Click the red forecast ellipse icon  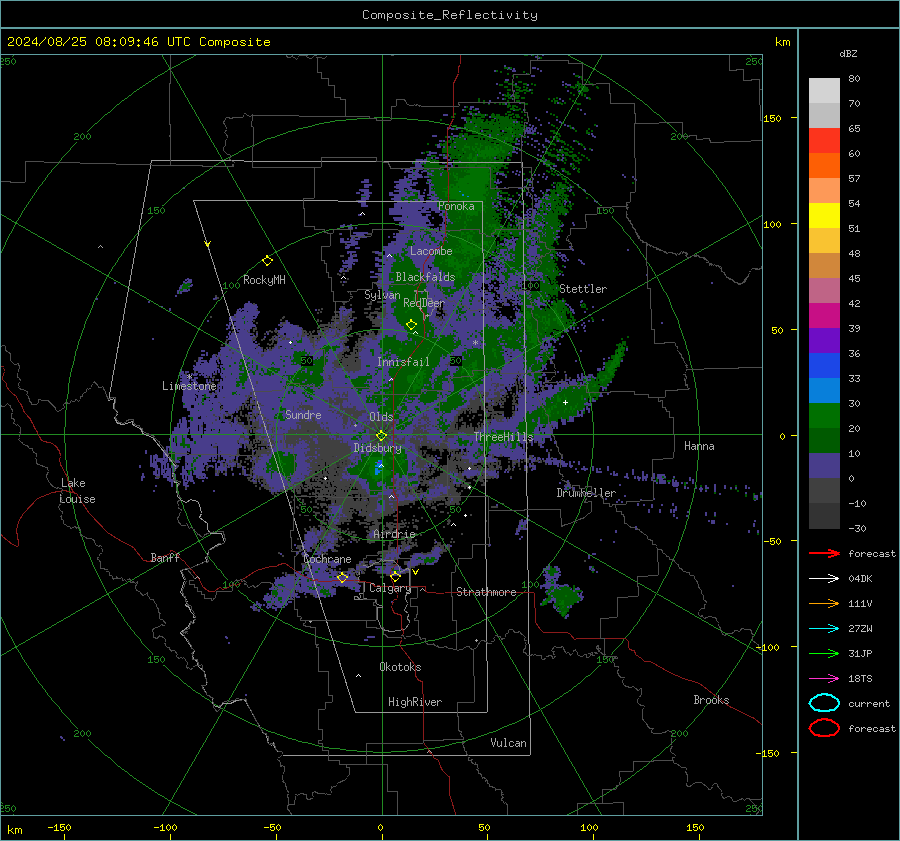(x=824, y=728)
